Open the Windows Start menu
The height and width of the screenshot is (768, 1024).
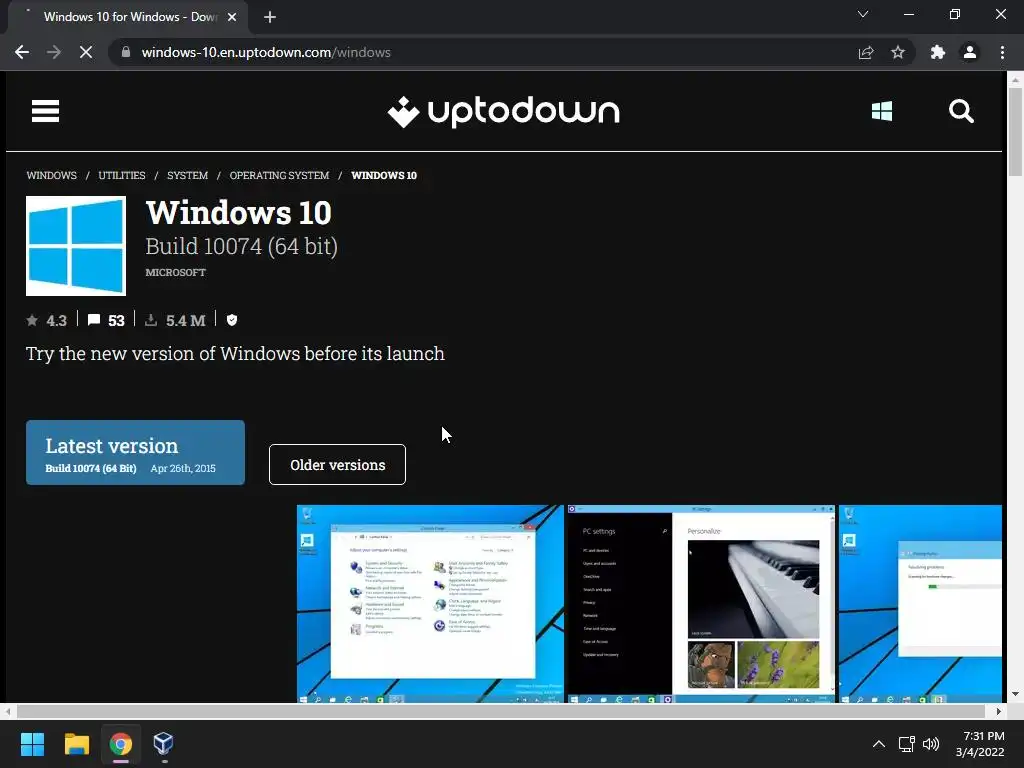click(32, 744)
